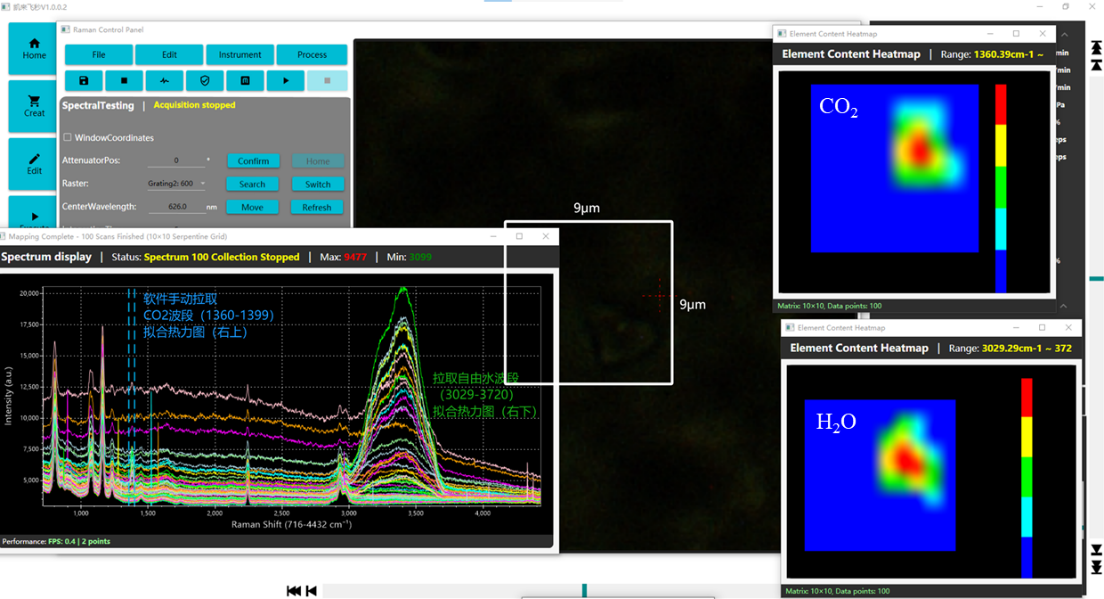Expand the Raster grating dropdown

pos(203,184)
